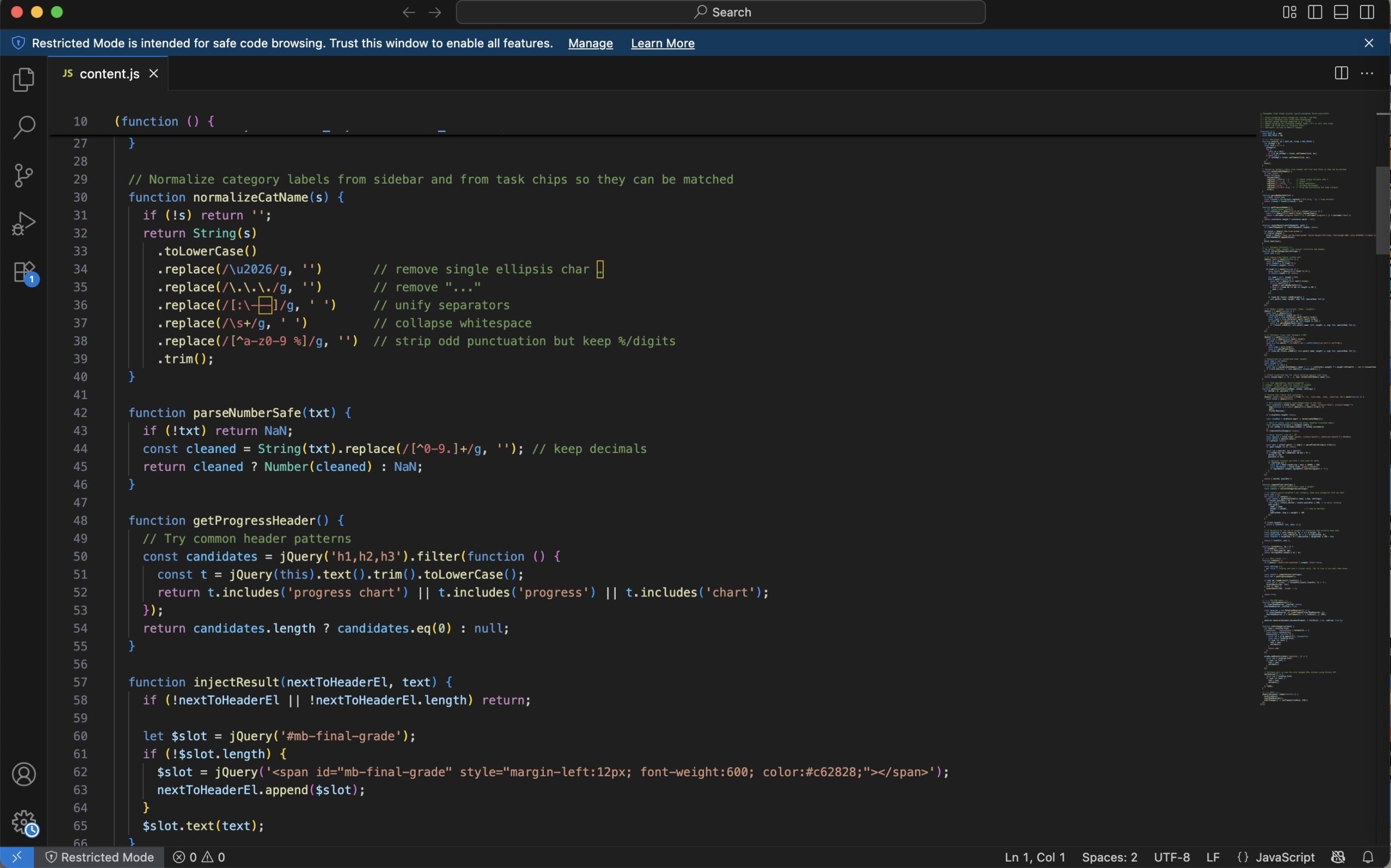Open the Search view in activity bar
1391x868 pixels.
(23, 128)
